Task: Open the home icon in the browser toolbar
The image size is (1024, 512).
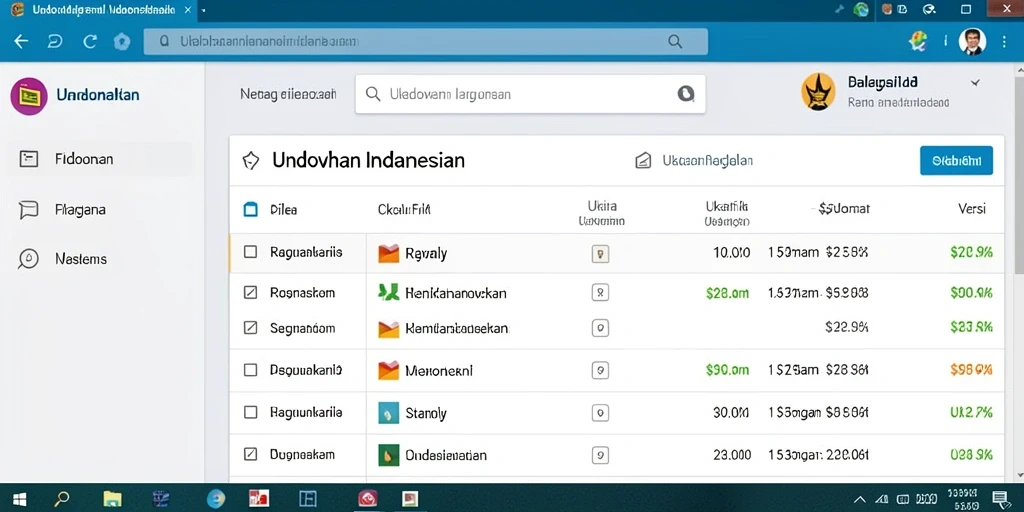Action: coord(121,42)
